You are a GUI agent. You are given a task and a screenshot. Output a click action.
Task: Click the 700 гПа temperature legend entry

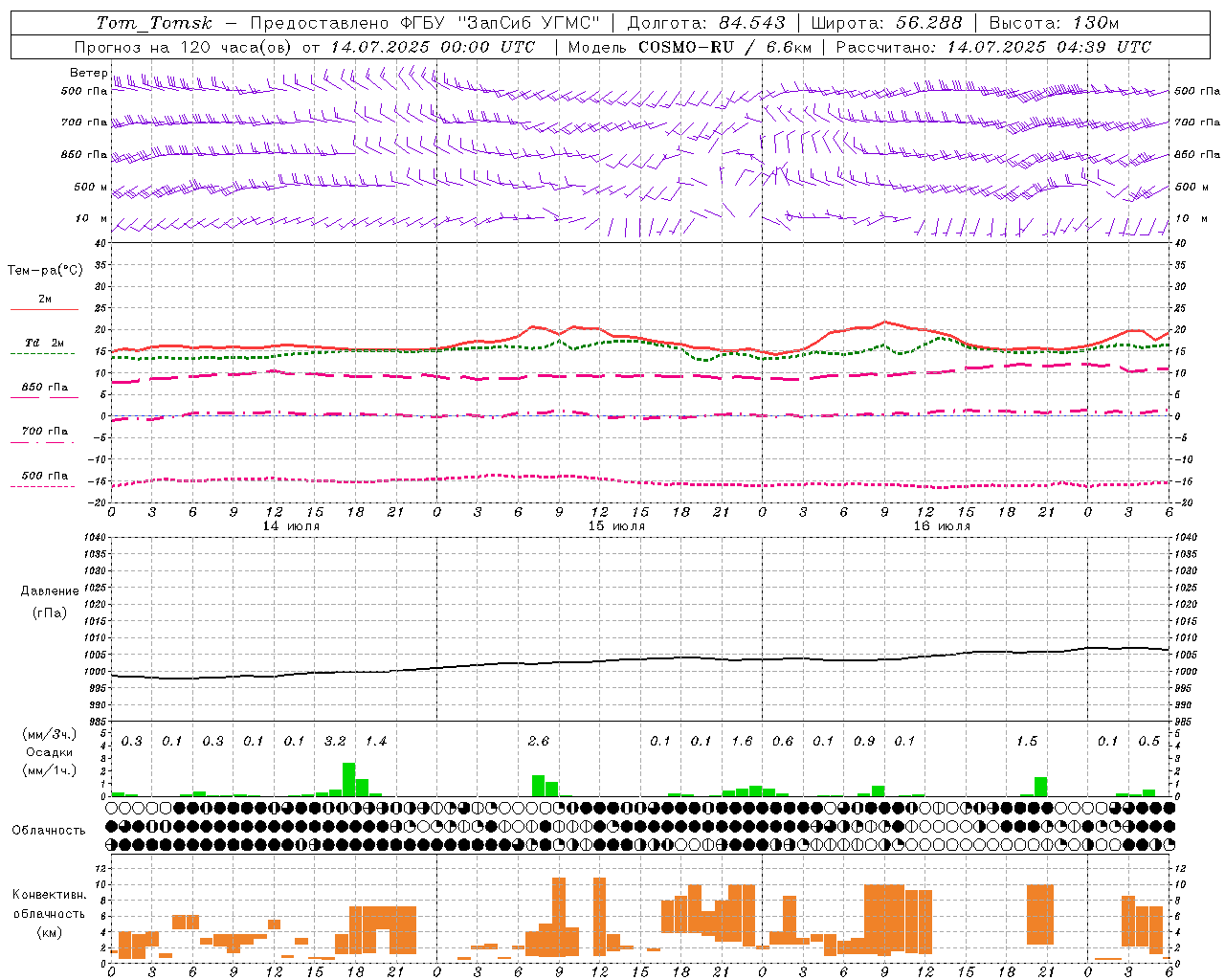click(x=45, y=431)
